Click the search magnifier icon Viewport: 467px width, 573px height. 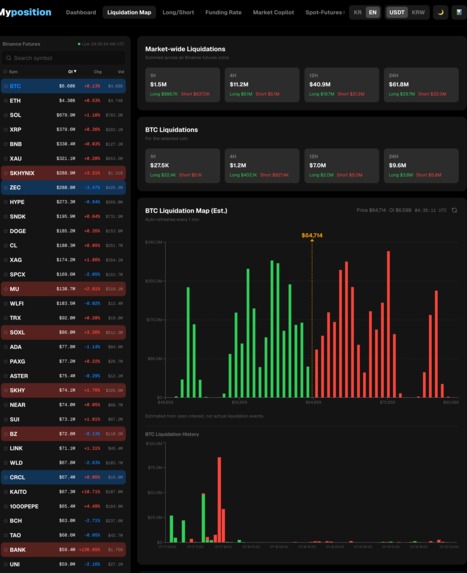click(8, 58)
